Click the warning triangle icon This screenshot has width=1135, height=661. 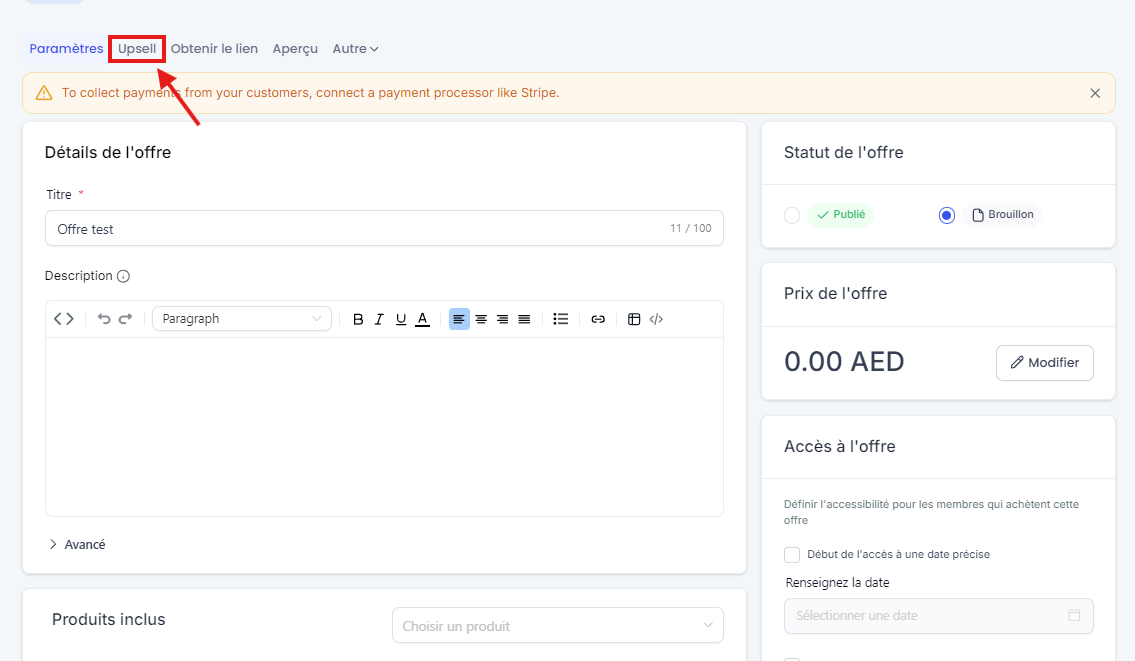[x=44, y=93]
